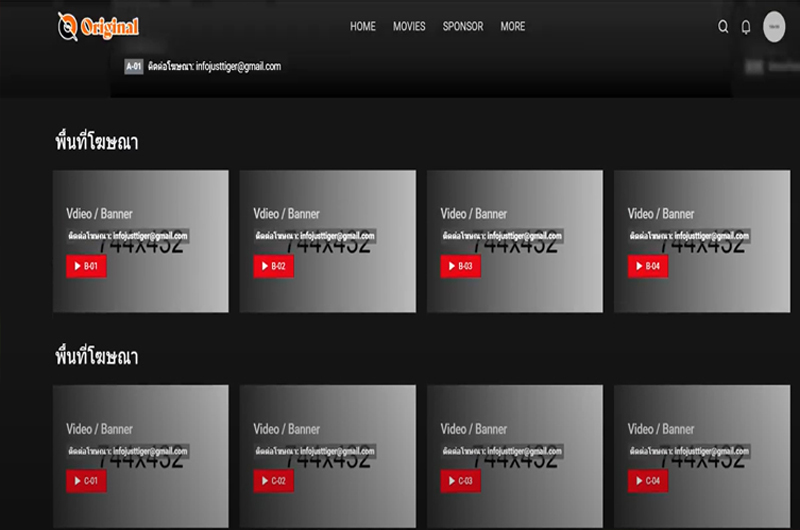Open the user profile avatar
This screenshot has width=800, height=530.
[774, 27]
